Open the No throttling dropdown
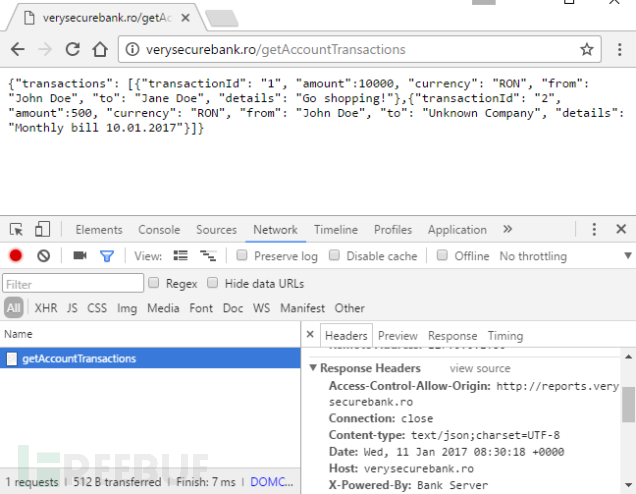The width and height of the screenshot is (636, 494). [x=565, y=256]
